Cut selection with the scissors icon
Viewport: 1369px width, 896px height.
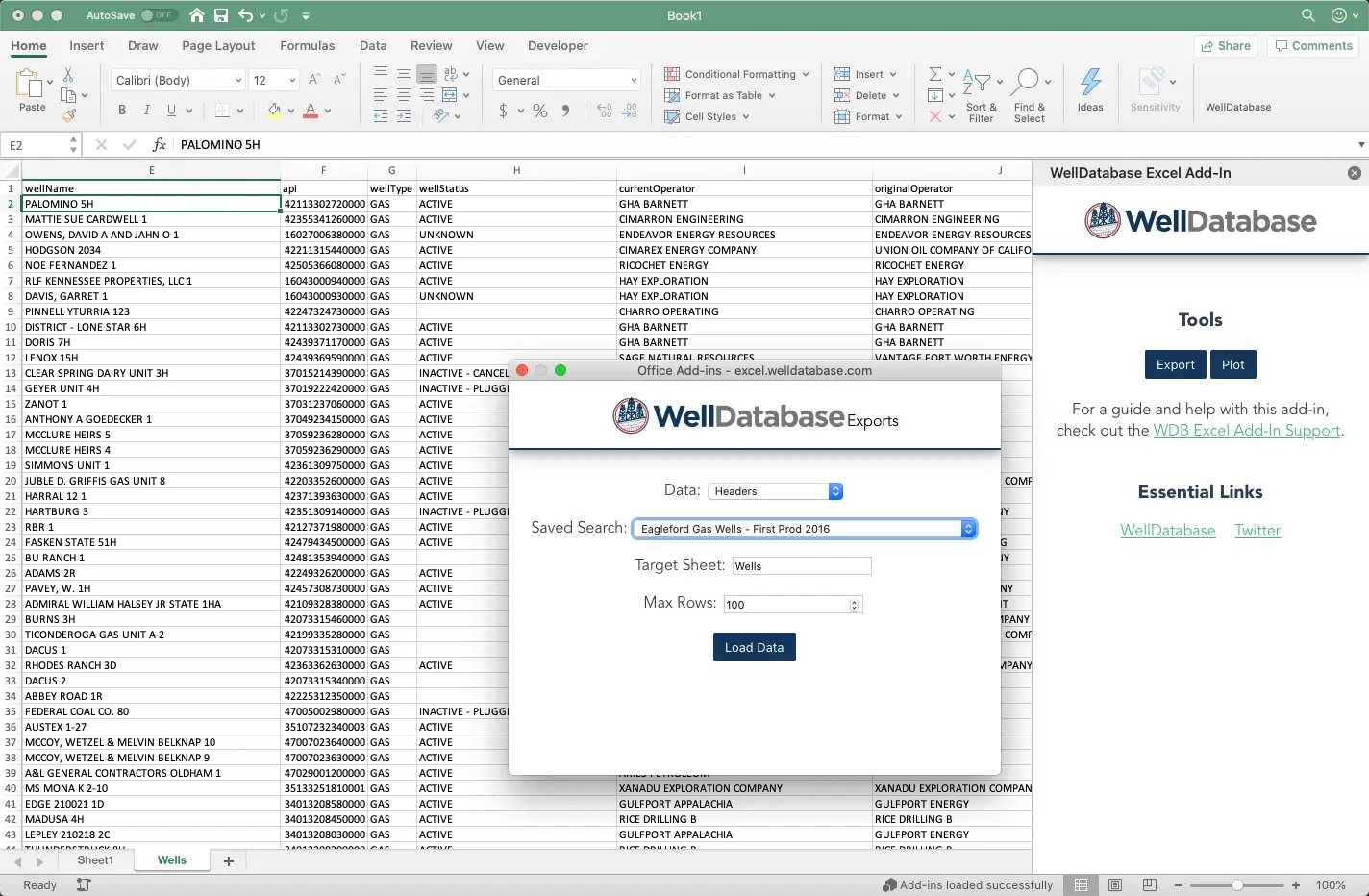click(x=68, y=75)
